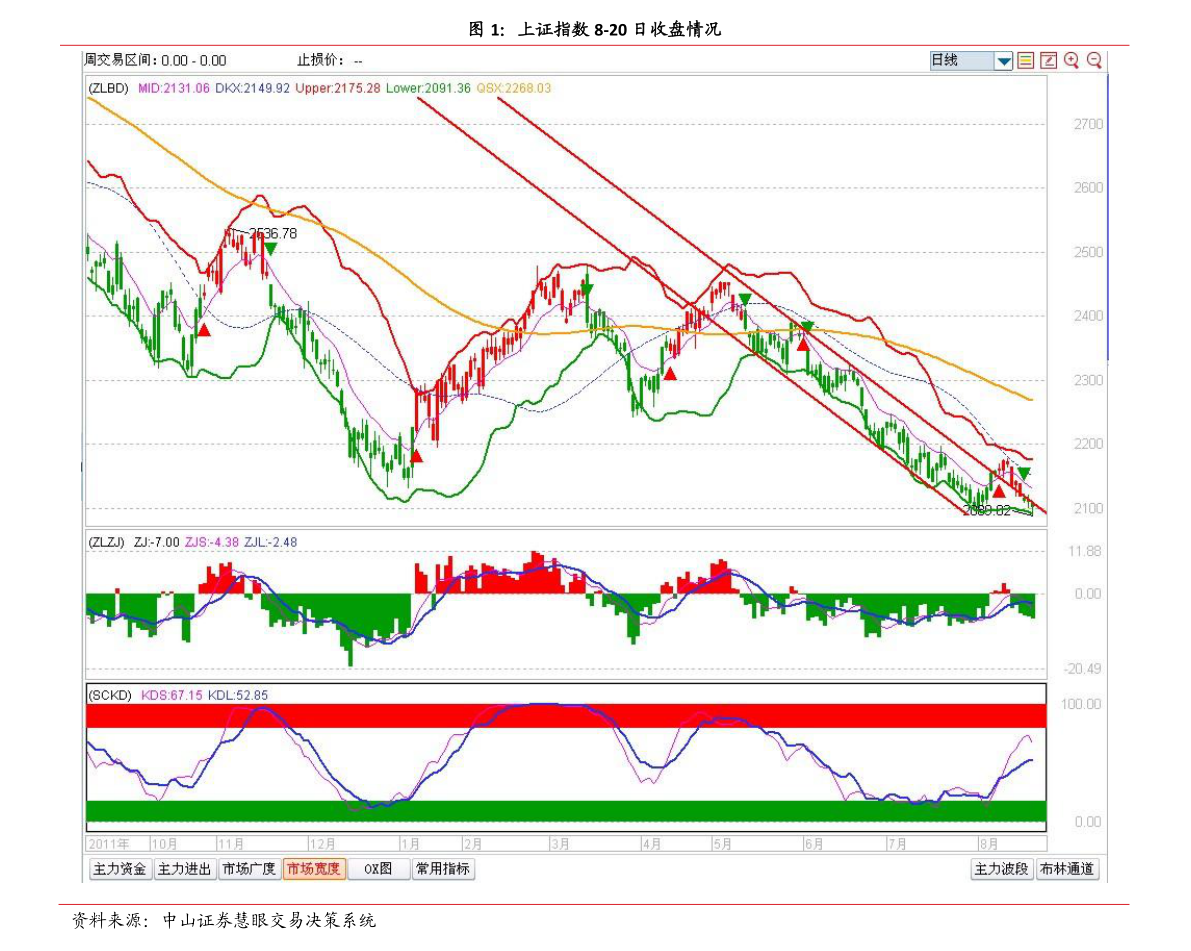Open the OX图 tab

tap(379, 869)
